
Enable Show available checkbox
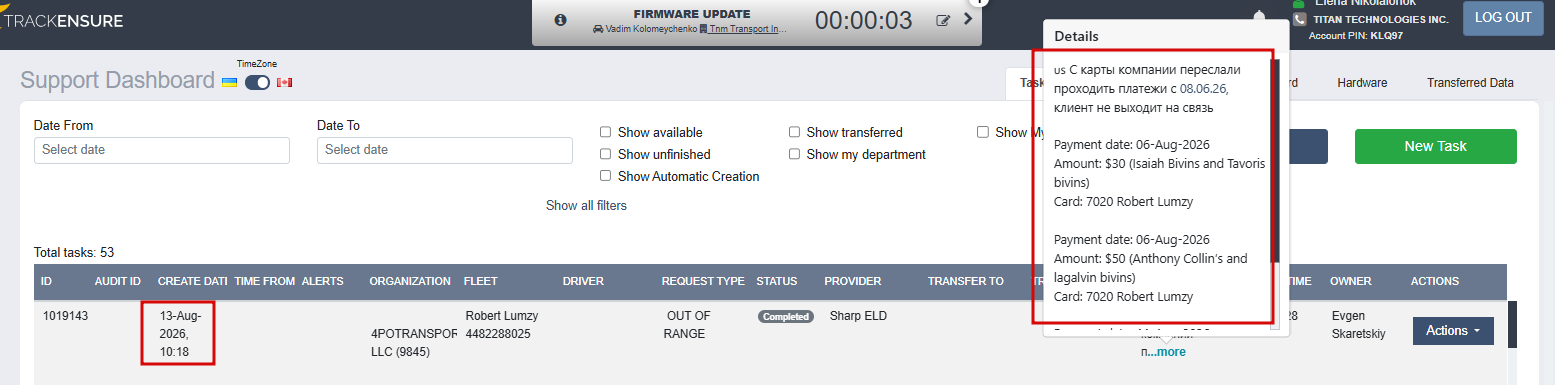(606, 132)
